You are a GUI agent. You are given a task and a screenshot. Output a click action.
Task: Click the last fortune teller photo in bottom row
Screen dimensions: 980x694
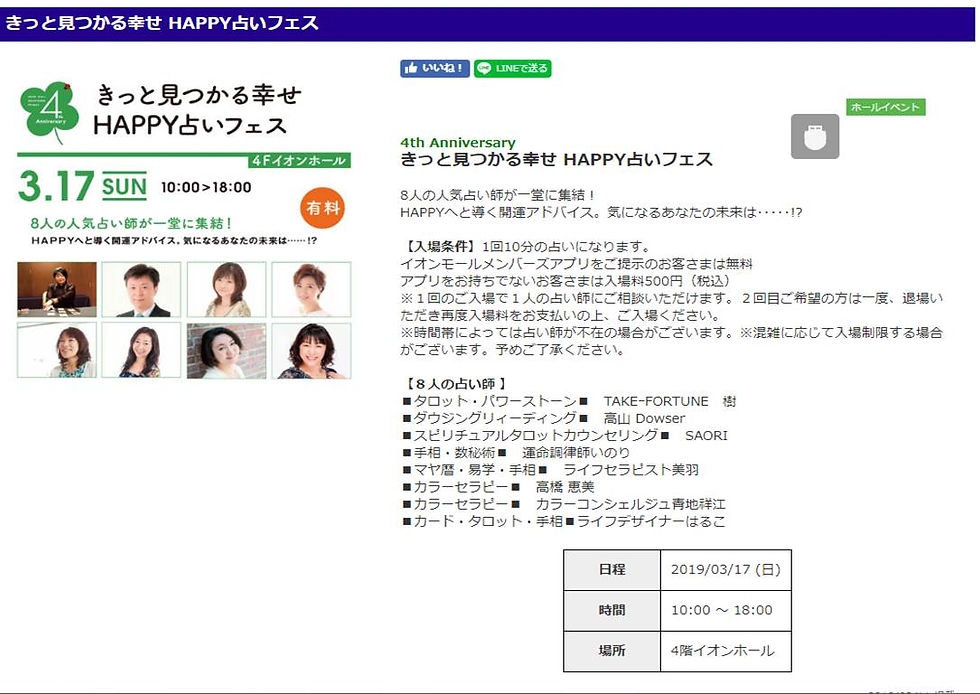(x=311, y=351)
